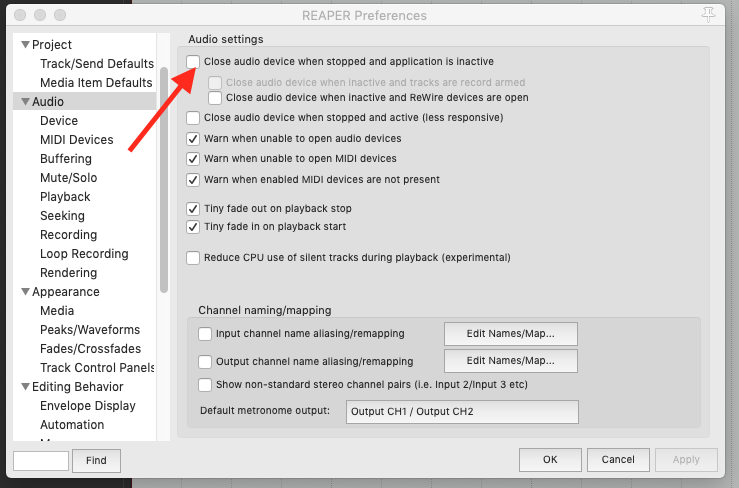
Task: Select the Editing Behavior category label
Action: [x=78, y=387]
